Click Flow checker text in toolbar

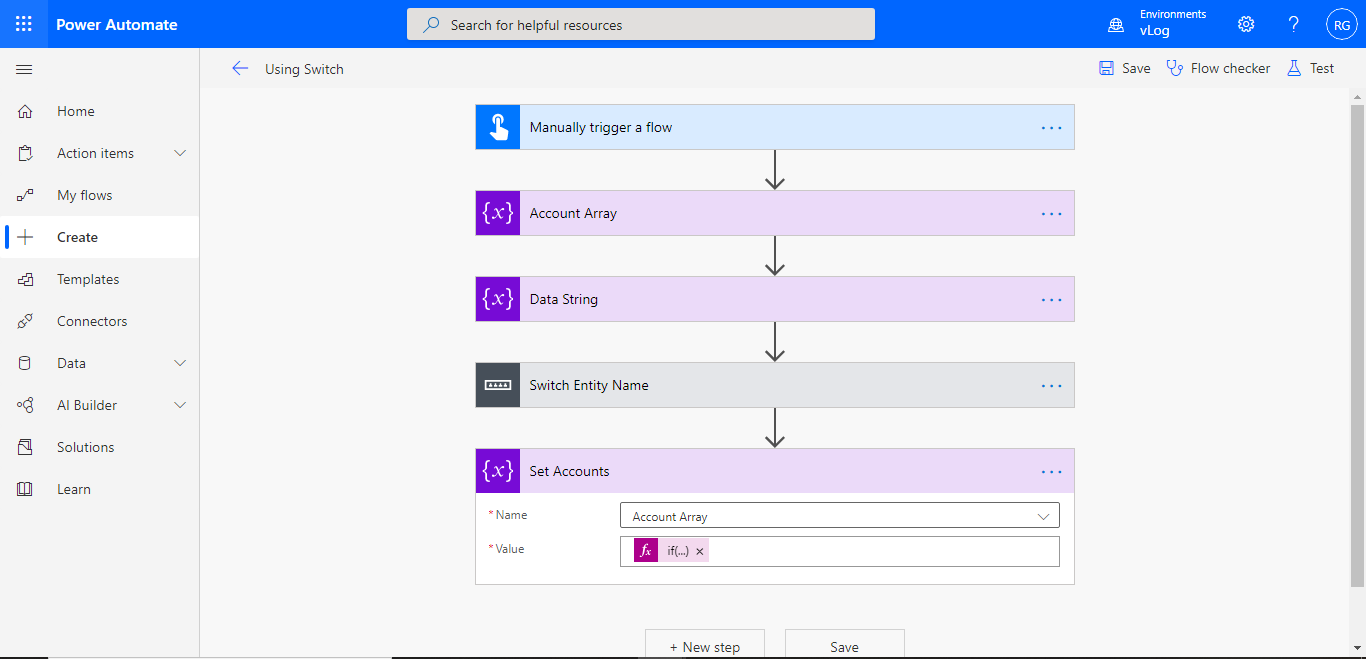[x=1231, y=68]
